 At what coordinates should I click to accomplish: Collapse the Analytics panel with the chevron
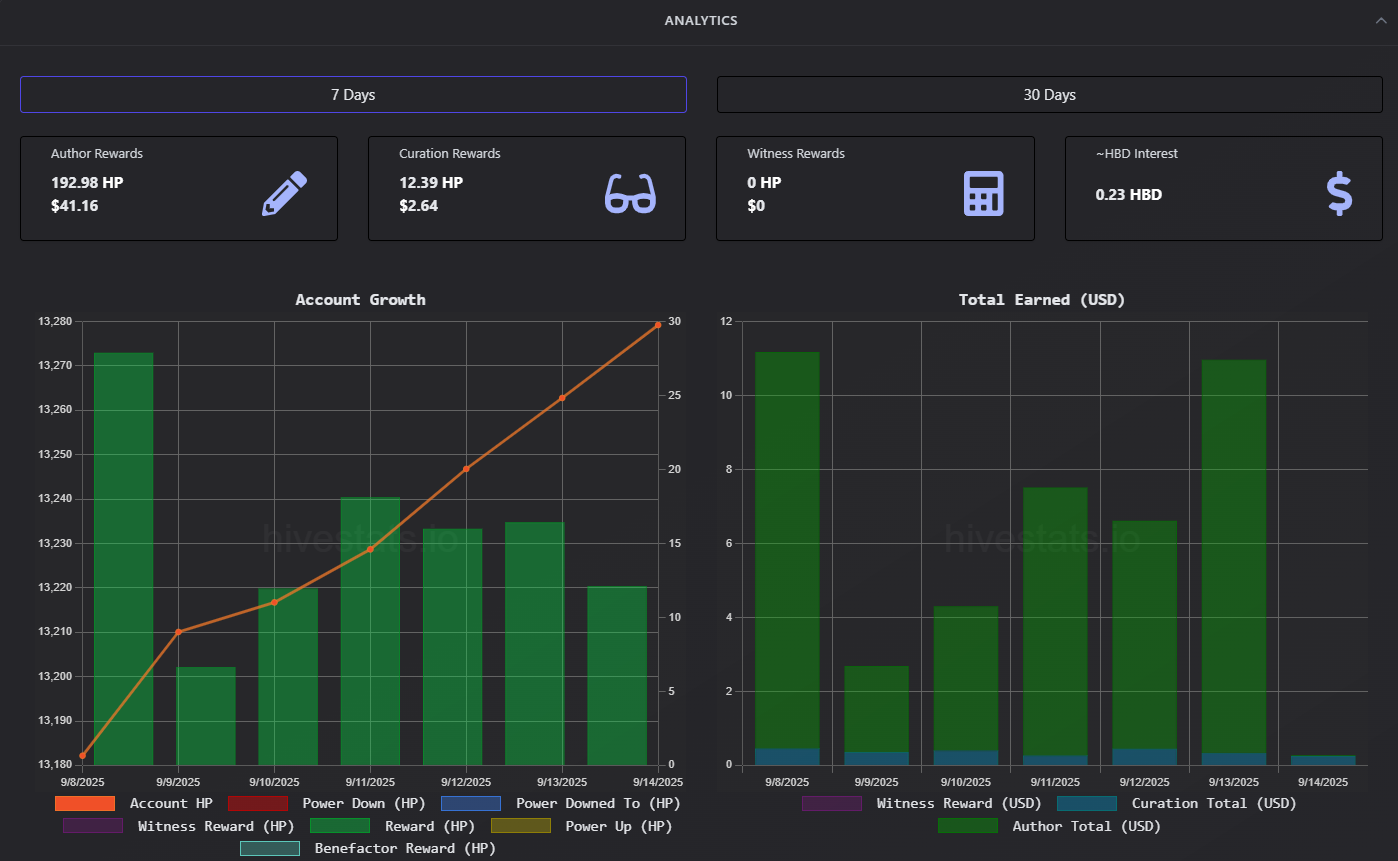(x=1381, y=21)
